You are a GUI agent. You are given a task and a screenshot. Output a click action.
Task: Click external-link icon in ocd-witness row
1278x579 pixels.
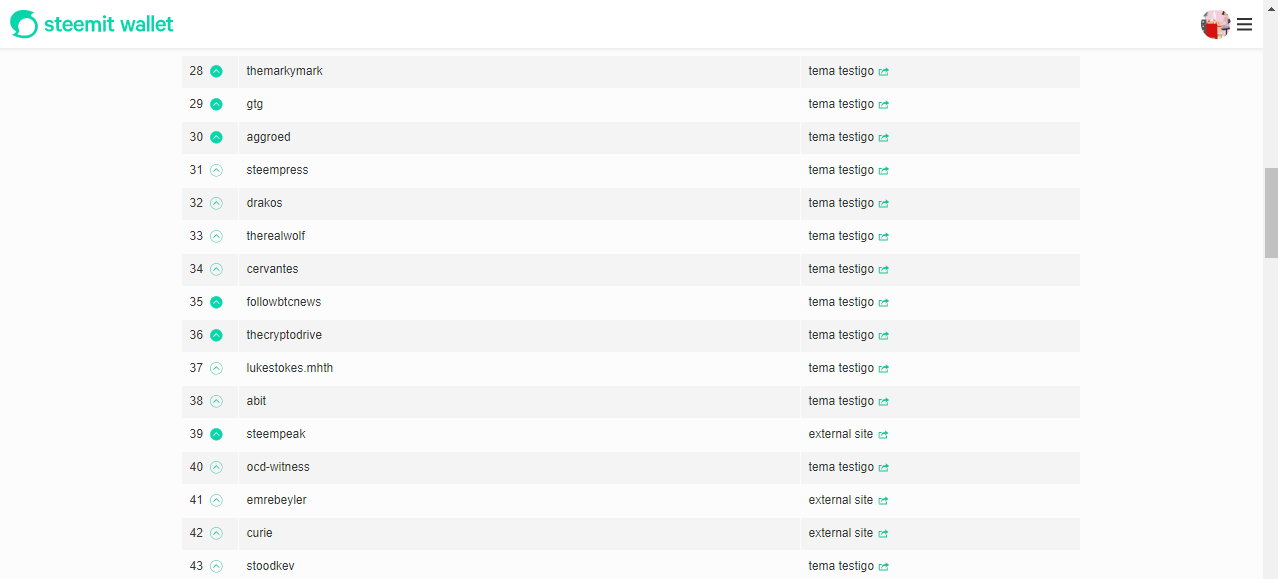884,468
